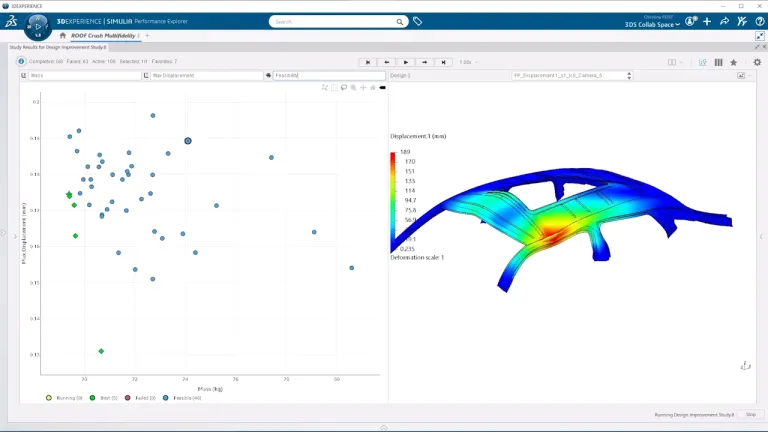Click the Search input field
Viewport: 768px width, 432px height.
pyautogui.click(x=335, y=22)
